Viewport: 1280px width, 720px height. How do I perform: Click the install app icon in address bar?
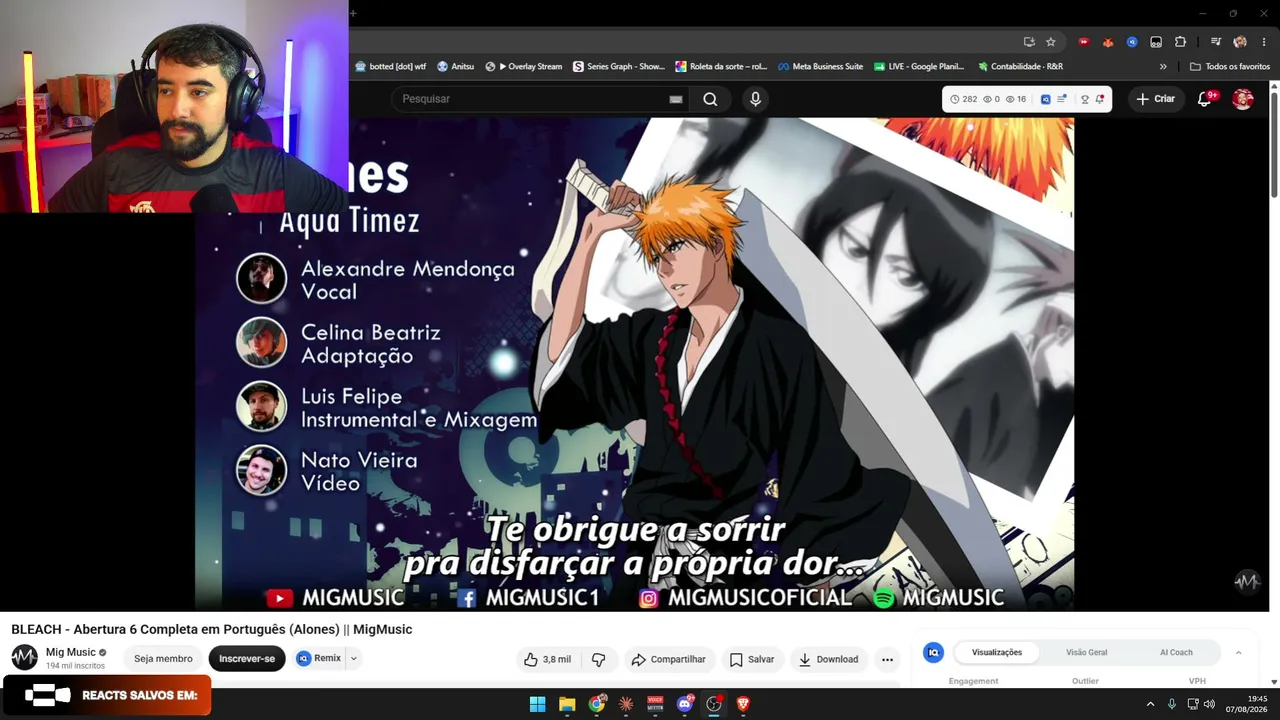(x=1029, y=42)
